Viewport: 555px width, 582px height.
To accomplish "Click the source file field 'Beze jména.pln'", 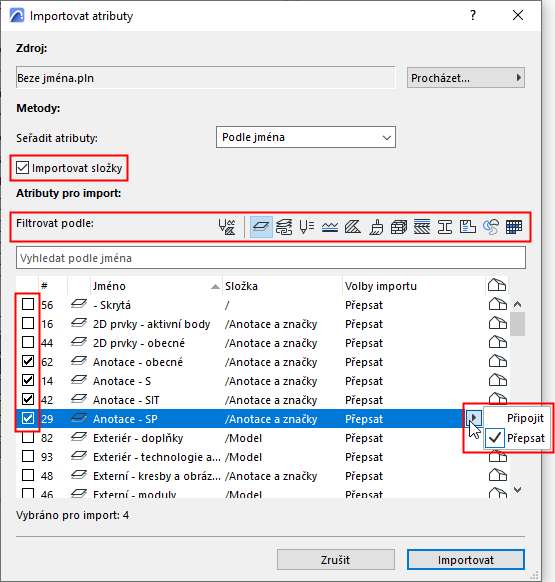I will point(206,78).
